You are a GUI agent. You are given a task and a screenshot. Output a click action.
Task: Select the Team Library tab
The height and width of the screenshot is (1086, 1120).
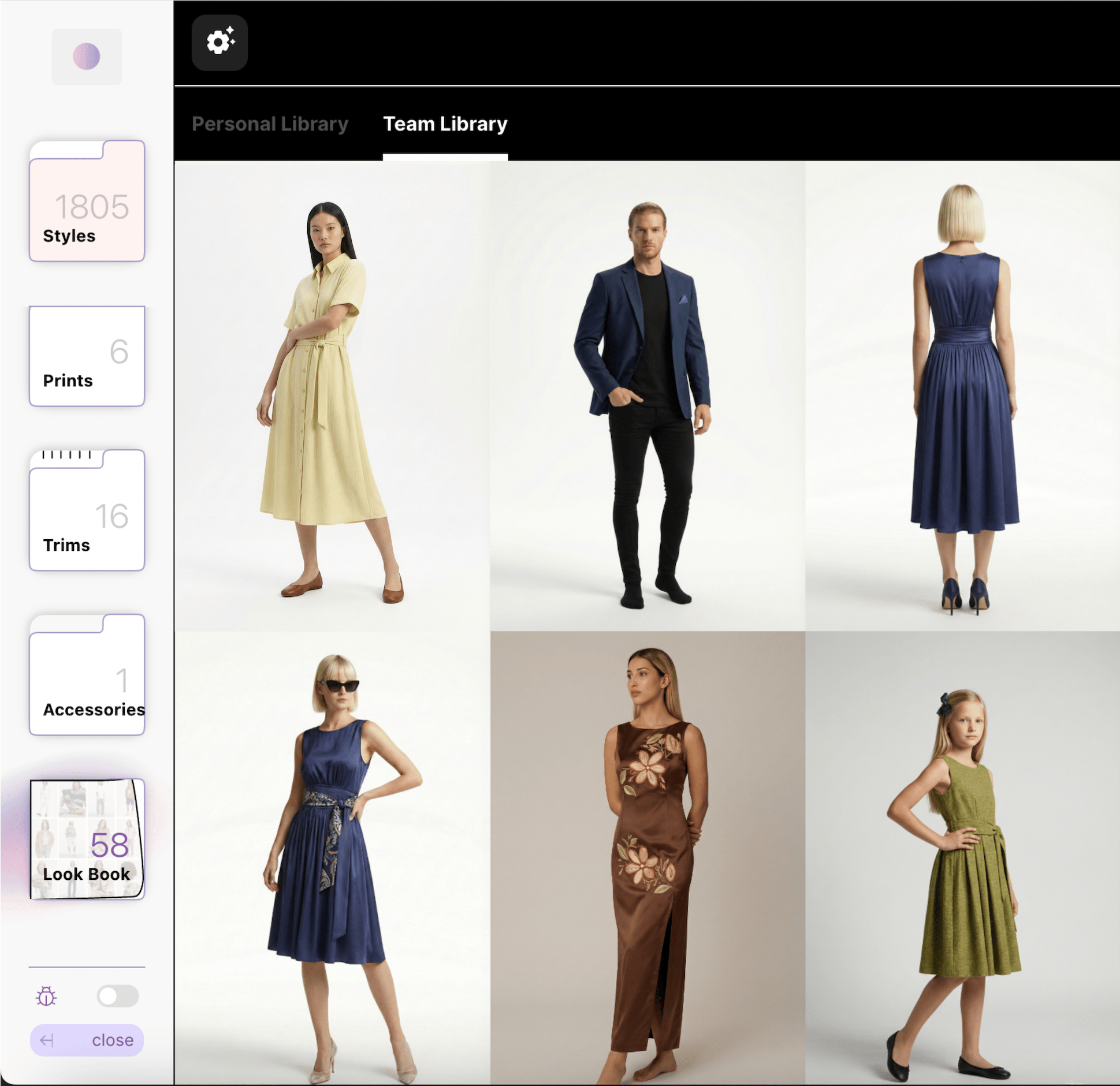(445, 123)
